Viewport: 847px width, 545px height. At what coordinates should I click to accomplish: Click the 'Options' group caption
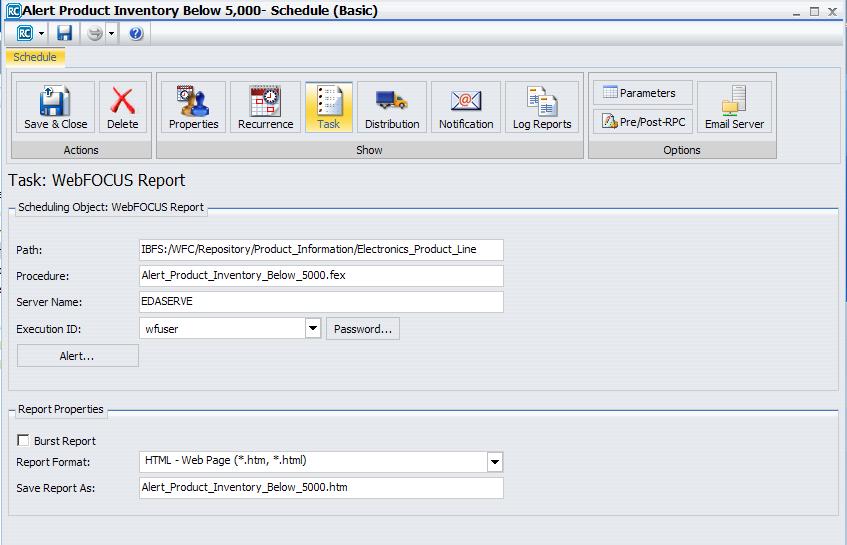[682, 150]
